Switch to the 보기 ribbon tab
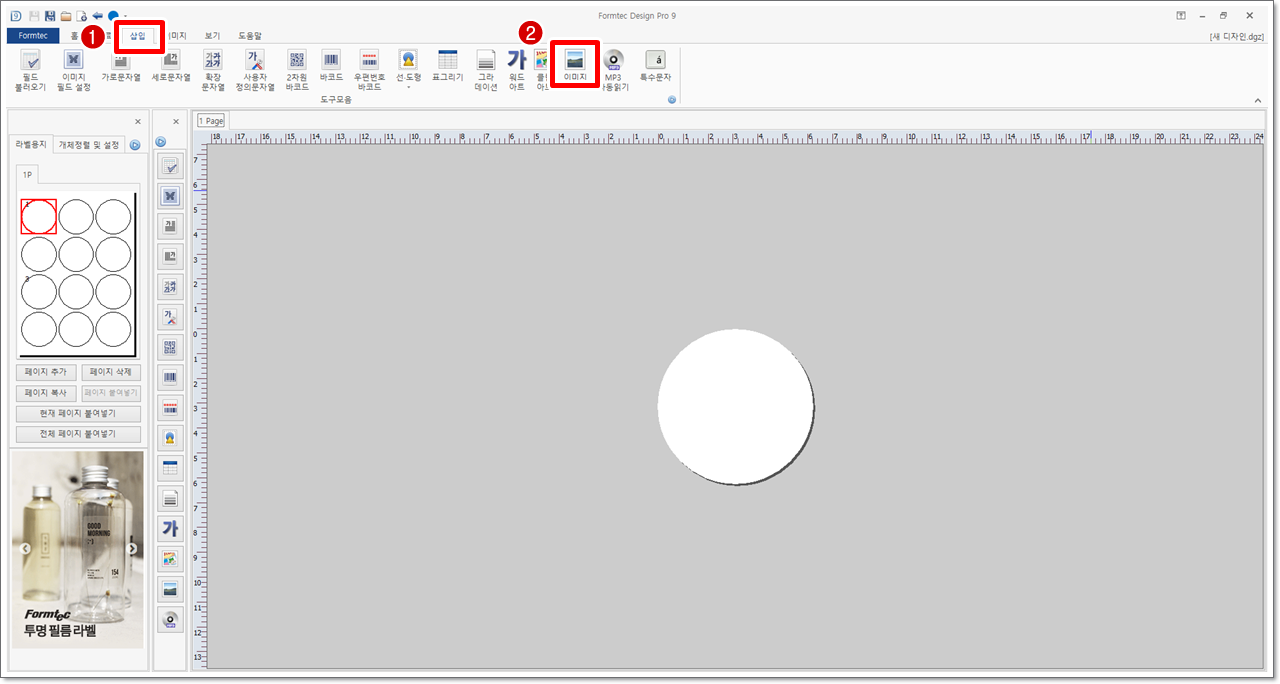Image resolution: width=1280 pixels, height=684 pixels. tap(212, 36)
